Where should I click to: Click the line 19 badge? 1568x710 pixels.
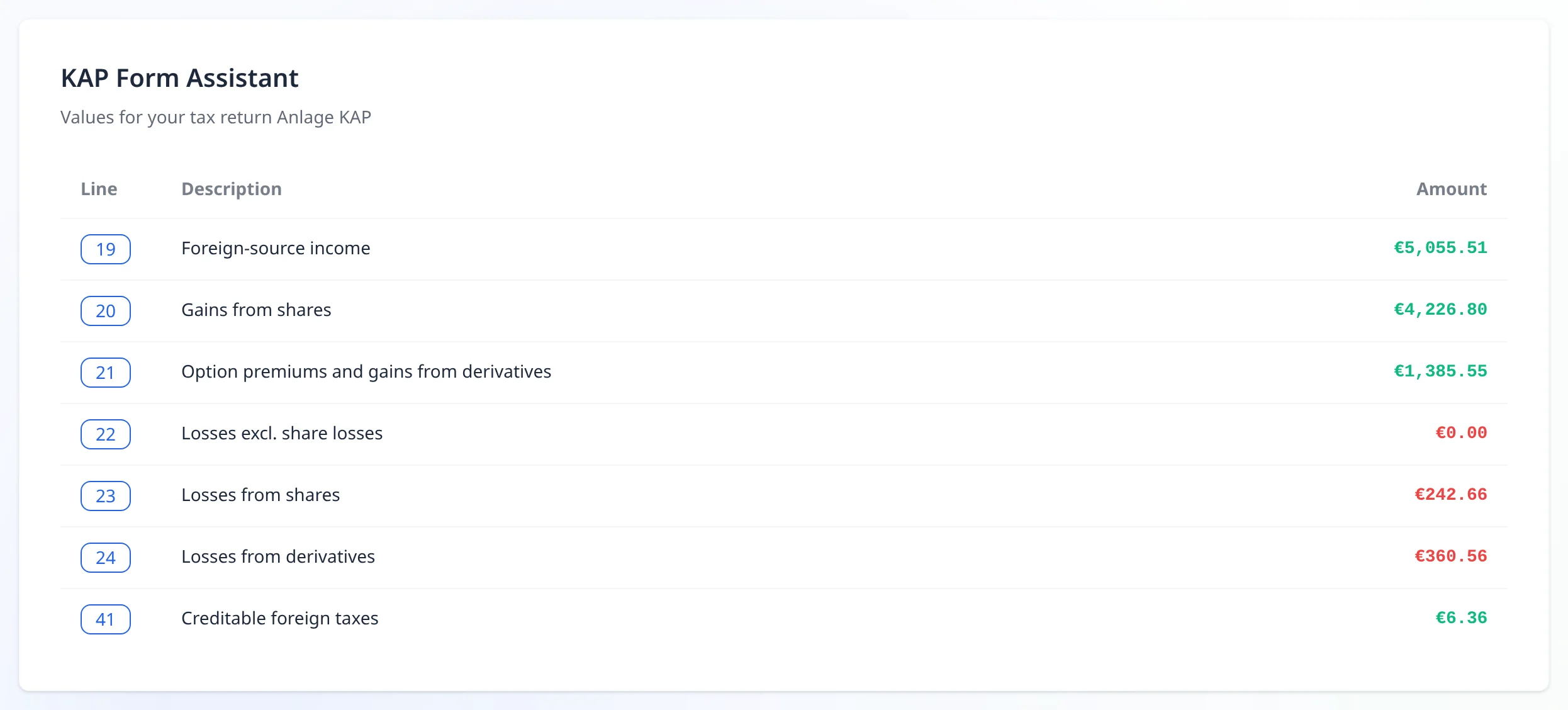[x=106, y=249]
